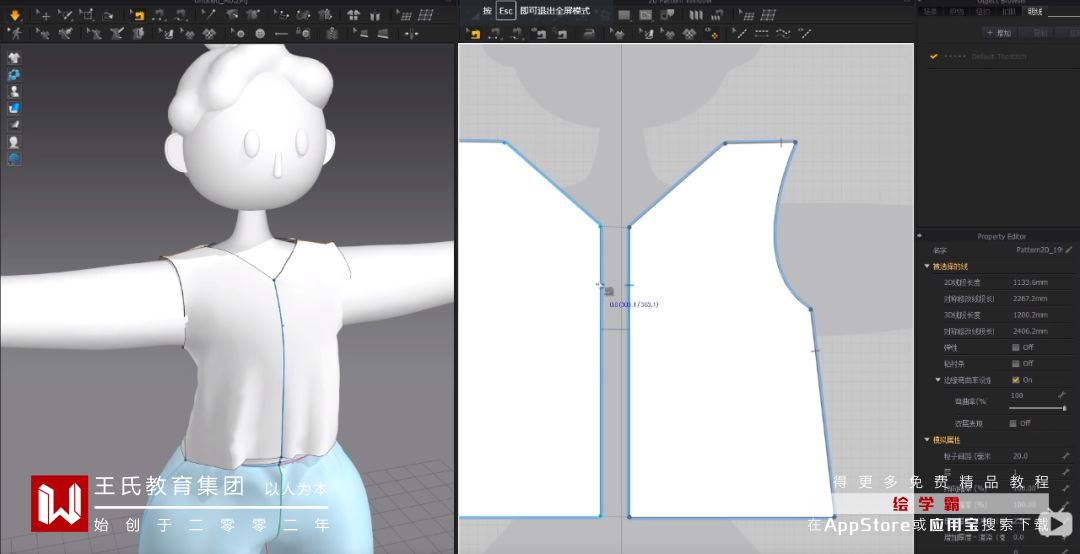This screenshot has height=554, width=1080.
Task: Click the 2406.2mm length value
Action: 1030,331
